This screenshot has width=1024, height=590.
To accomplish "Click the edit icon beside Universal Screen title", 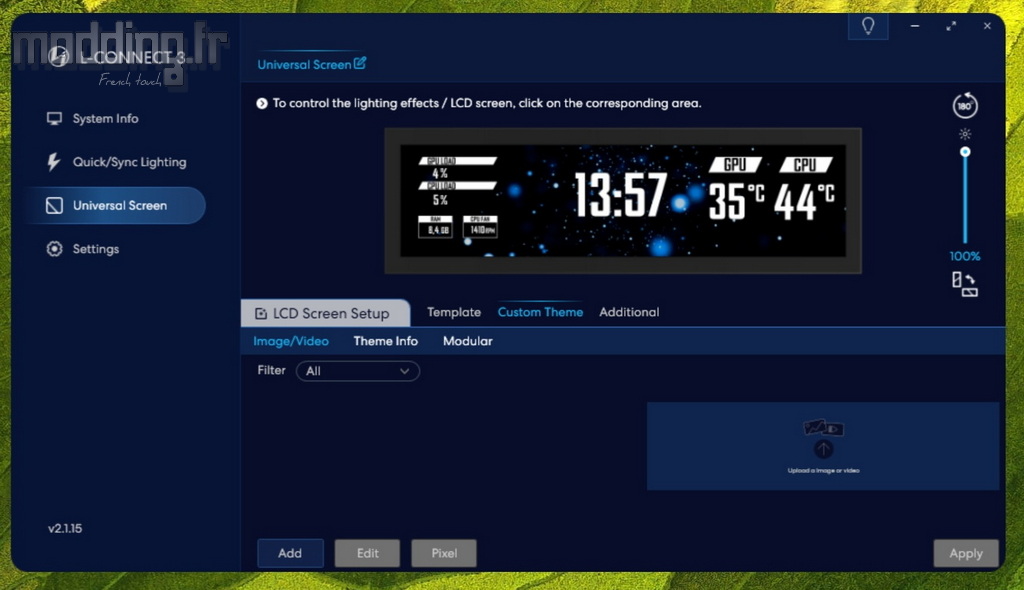I will (x=360, y=63).
